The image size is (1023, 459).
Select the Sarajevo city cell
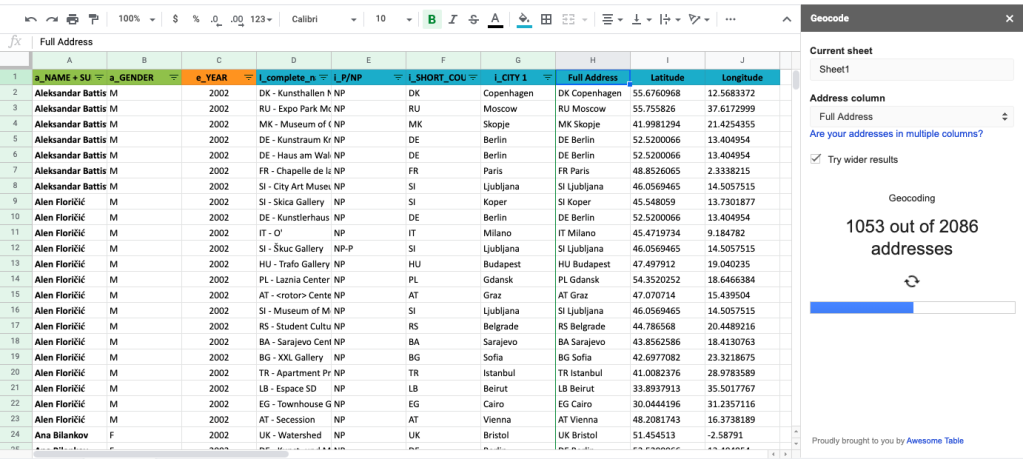[x=518, y=342]
